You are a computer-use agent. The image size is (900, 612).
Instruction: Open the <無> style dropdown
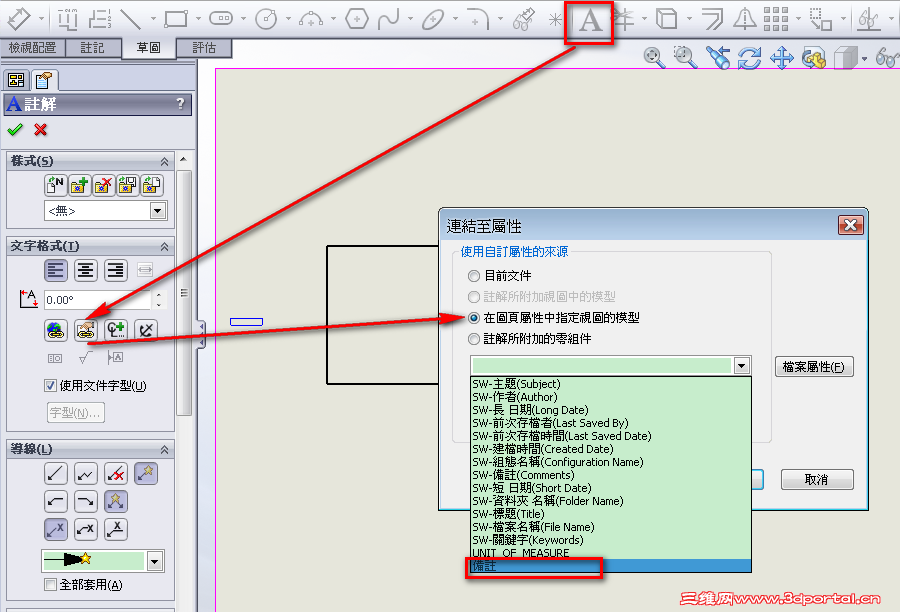pos(157,211)
